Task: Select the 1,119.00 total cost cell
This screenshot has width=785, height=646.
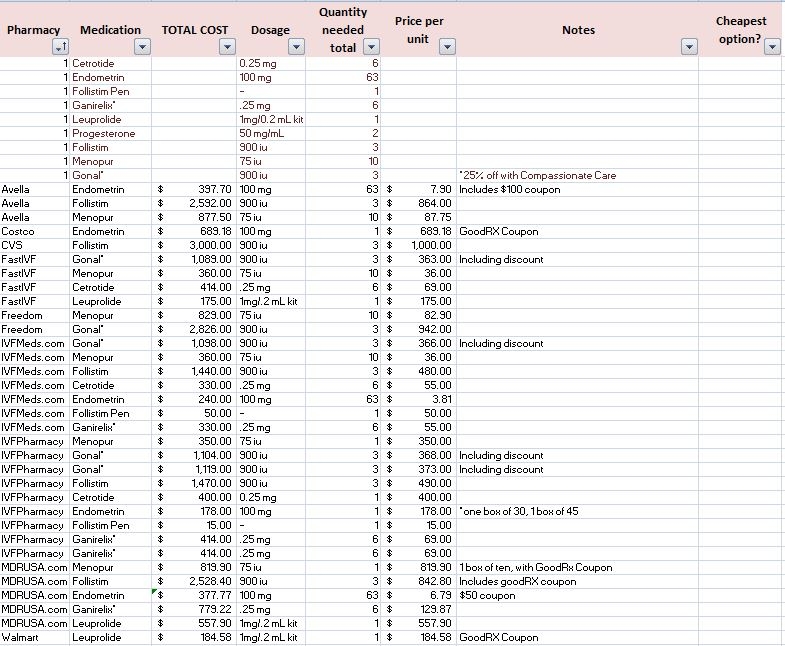Action: [x=194, y=470]
